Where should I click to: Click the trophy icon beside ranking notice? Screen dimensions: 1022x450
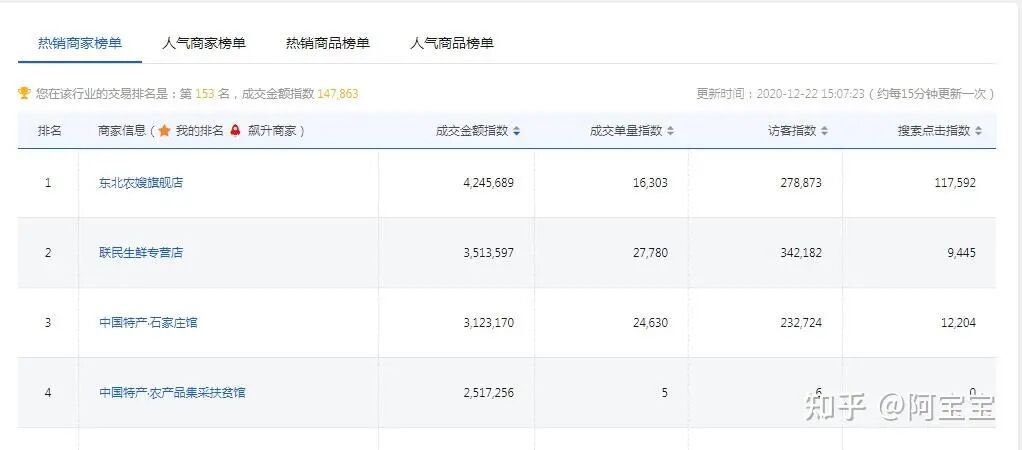pyautogui.click(x=24, y=93)
